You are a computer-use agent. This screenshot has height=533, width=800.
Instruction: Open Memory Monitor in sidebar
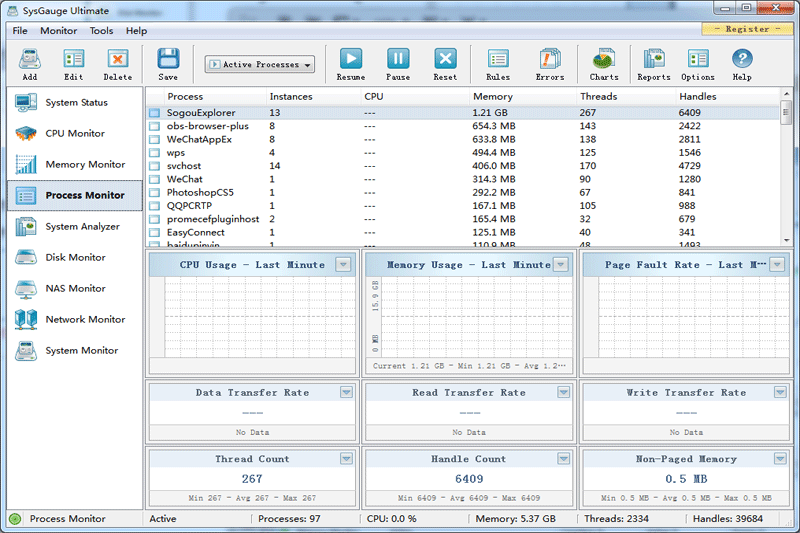[x=74, y=164]
